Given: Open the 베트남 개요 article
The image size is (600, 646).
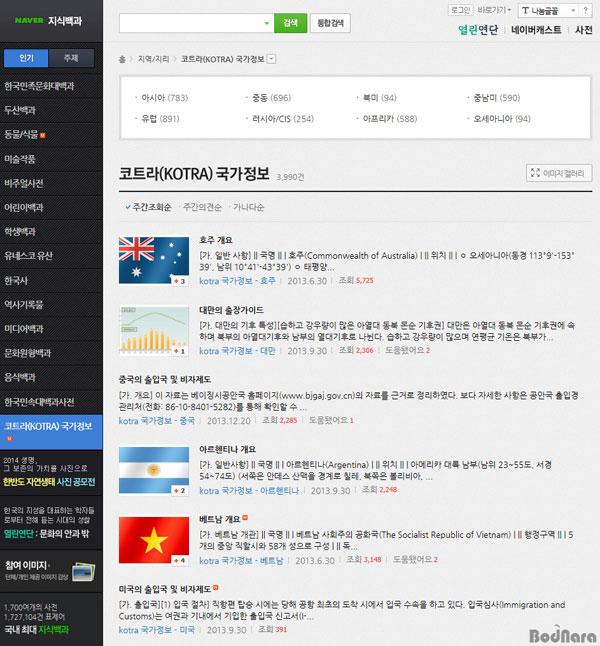Looking at the screenshot, I should click(220, 519).
